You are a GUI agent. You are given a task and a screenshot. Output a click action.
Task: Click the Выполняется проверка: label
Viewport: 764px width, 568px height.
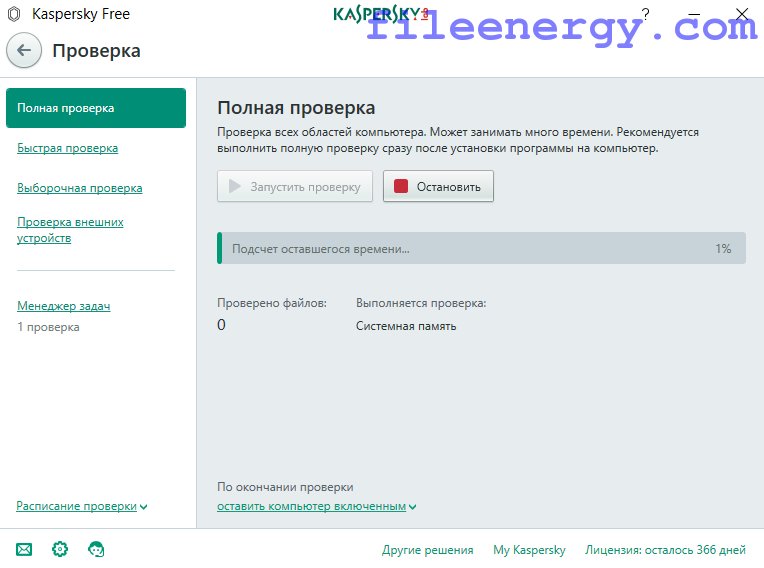(x=421, y=303)
